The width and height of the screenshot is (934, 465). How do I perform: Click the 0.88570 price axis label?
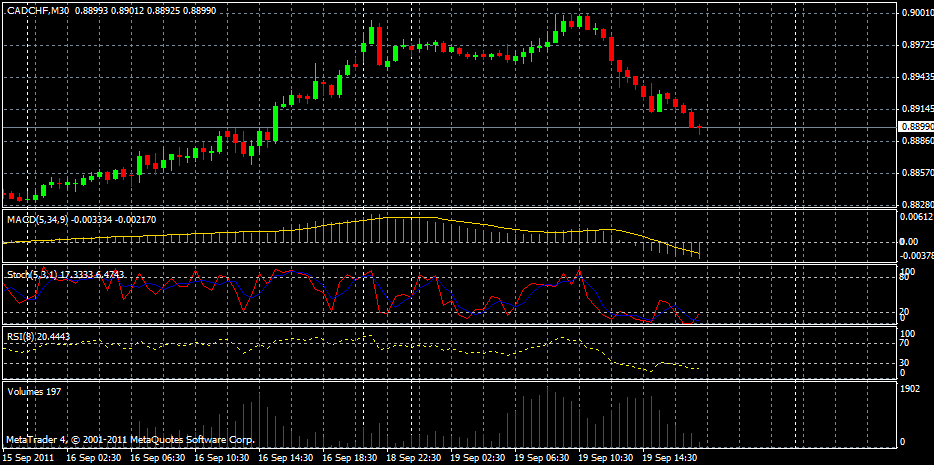pyautogui.click(x=915, y=173)
